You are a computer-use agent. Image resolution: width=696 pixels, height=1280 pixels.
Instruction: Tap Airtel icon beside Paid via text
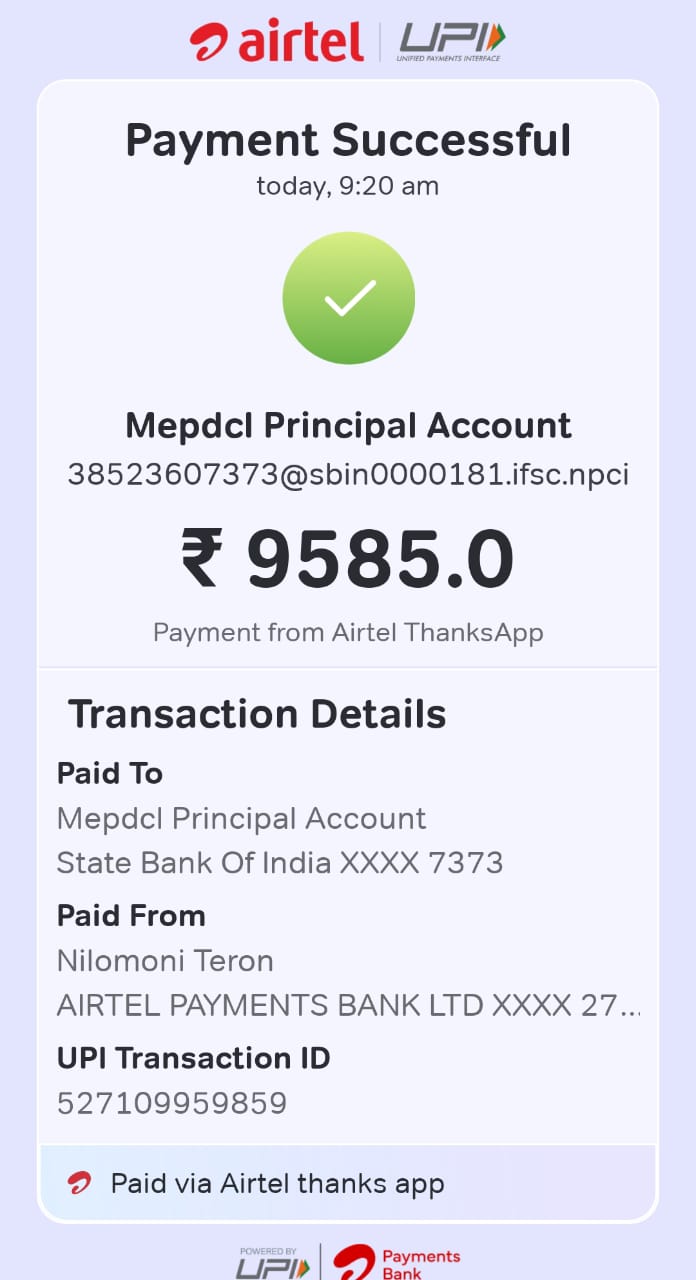(80, 1184)
